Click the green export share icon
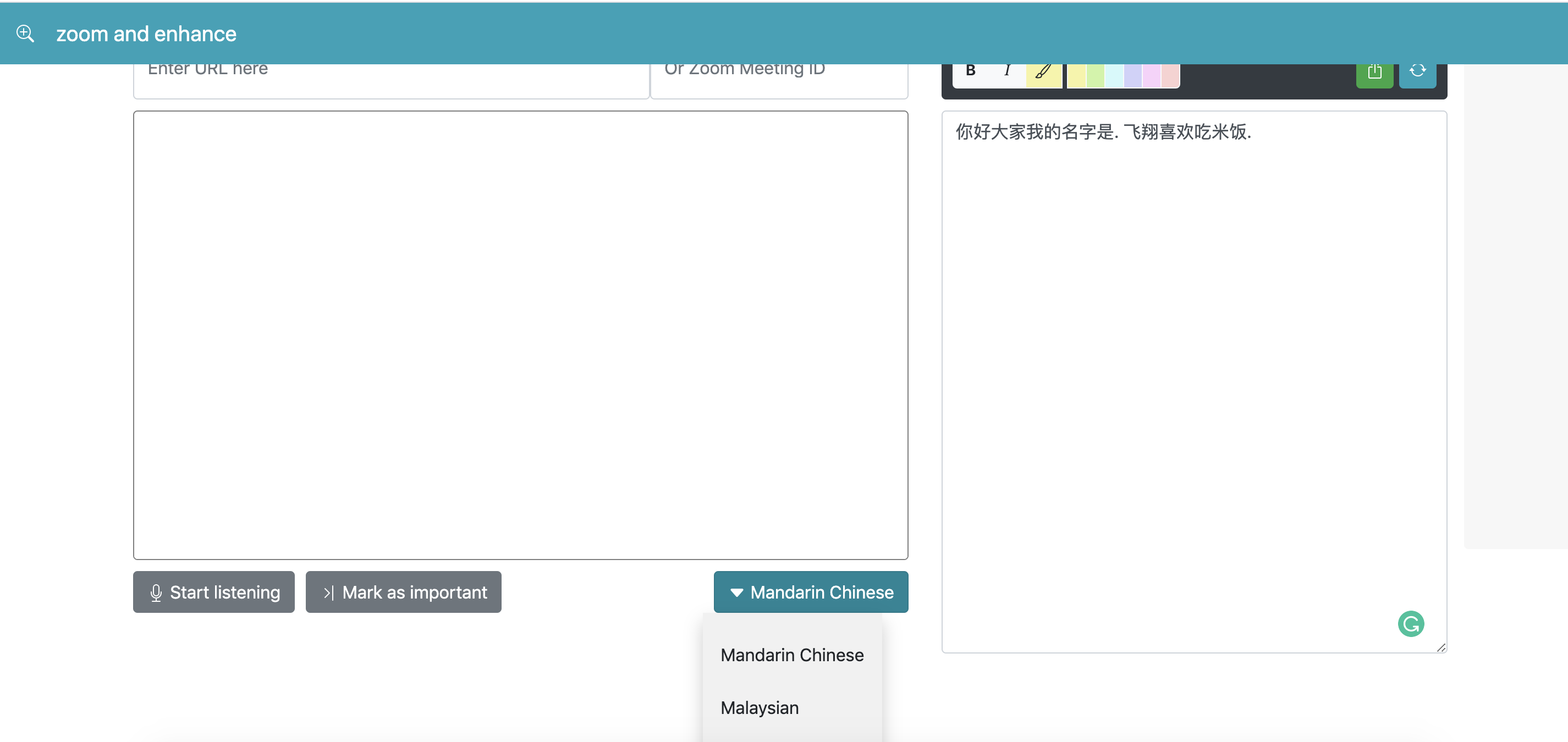Screen dimensions: 1568x742 [x=1374, y=73]
